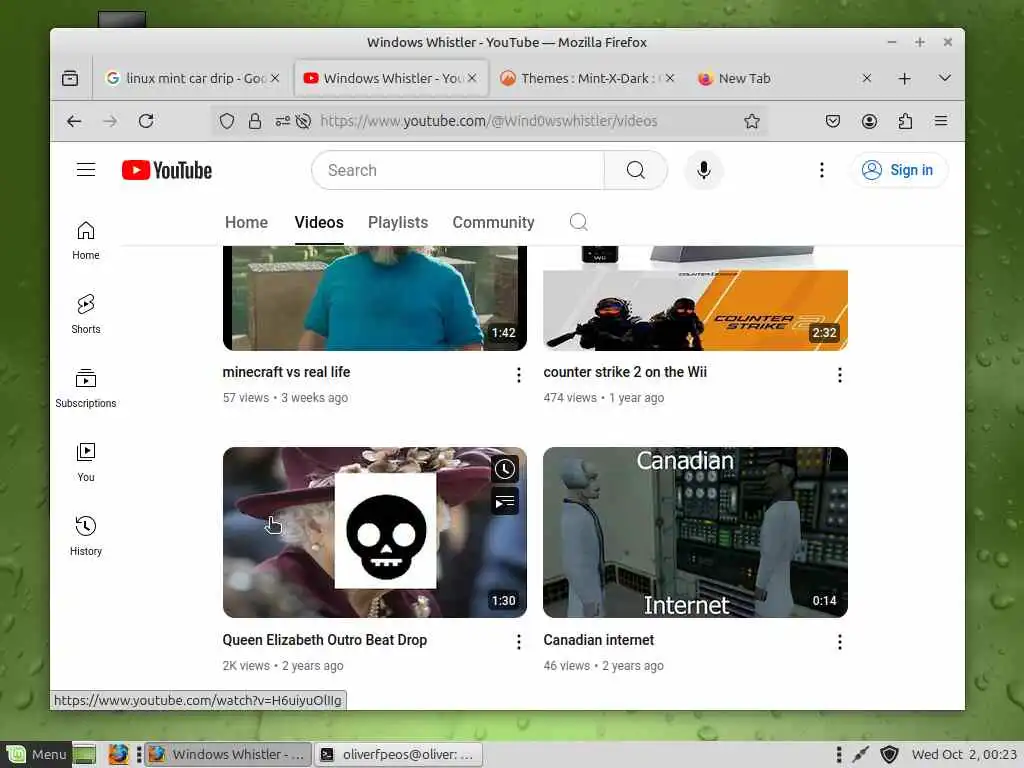This screenshot has height=768, width=1024.
Task: Open the Firefox account icon
Action: 869,121
